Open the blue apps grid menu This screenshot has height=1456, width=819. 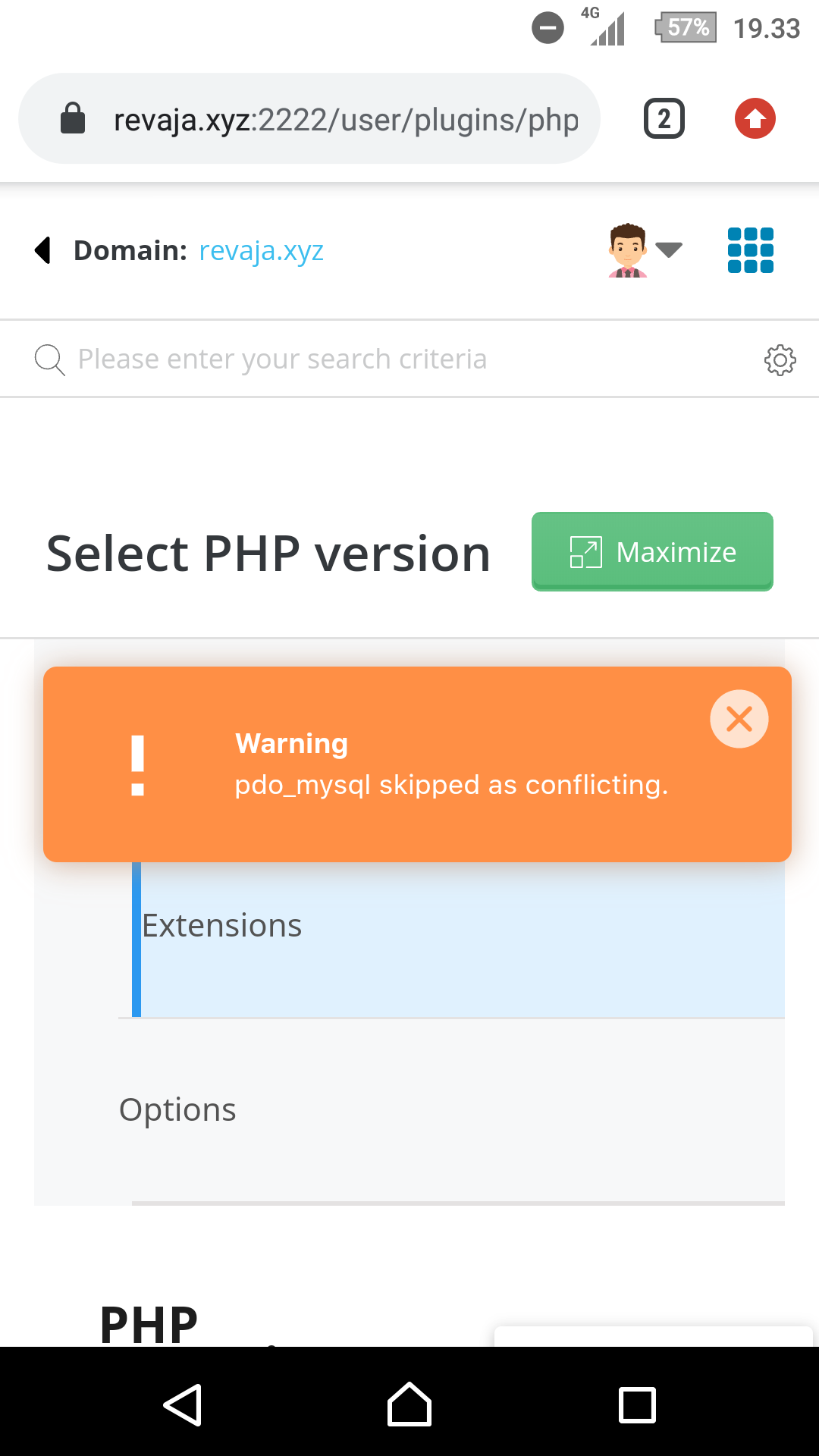pos(750,250)
